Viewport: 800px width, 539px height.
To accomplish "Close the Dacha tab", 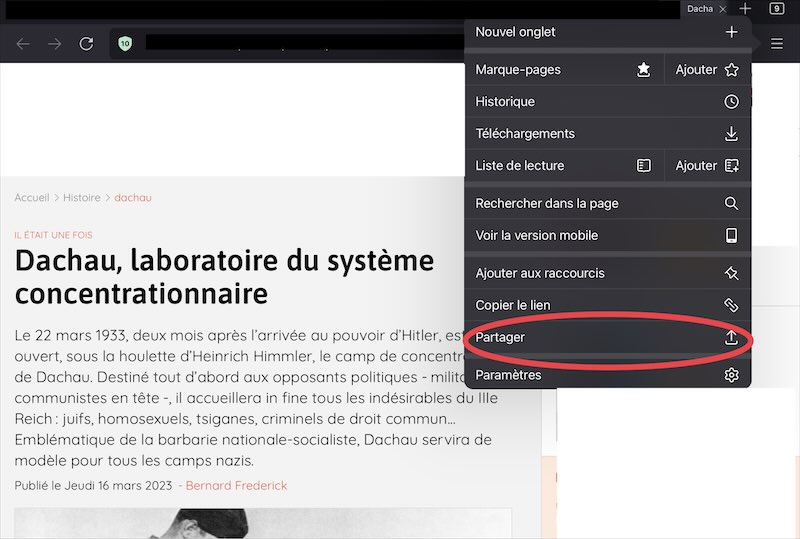I will (723, 9).
